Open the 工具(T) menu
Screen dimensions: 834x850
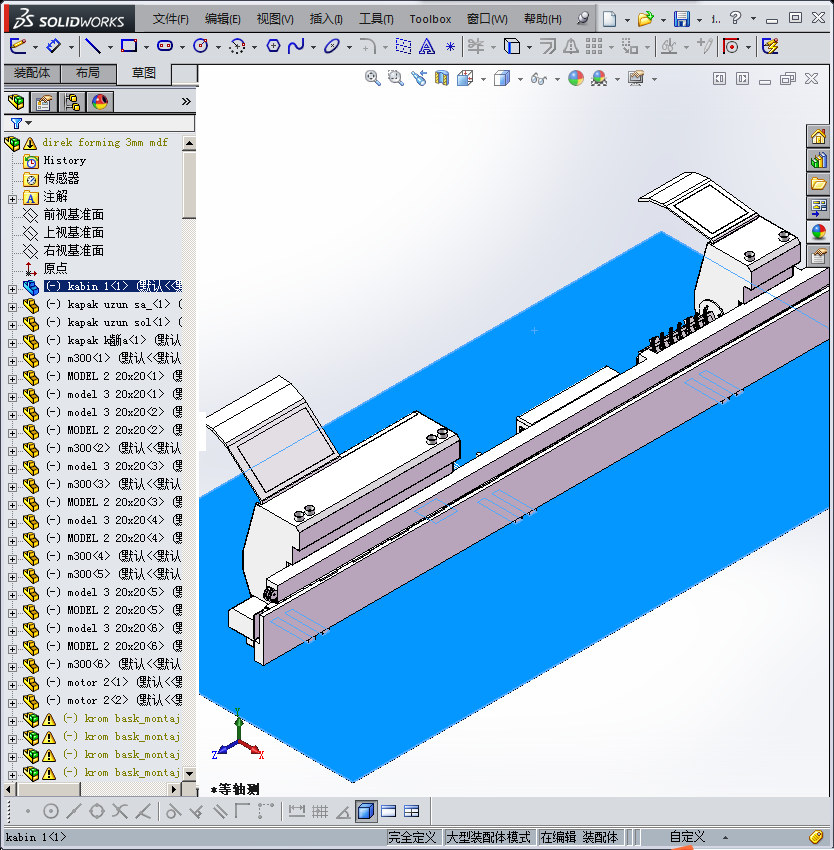[x=376, y=19]
